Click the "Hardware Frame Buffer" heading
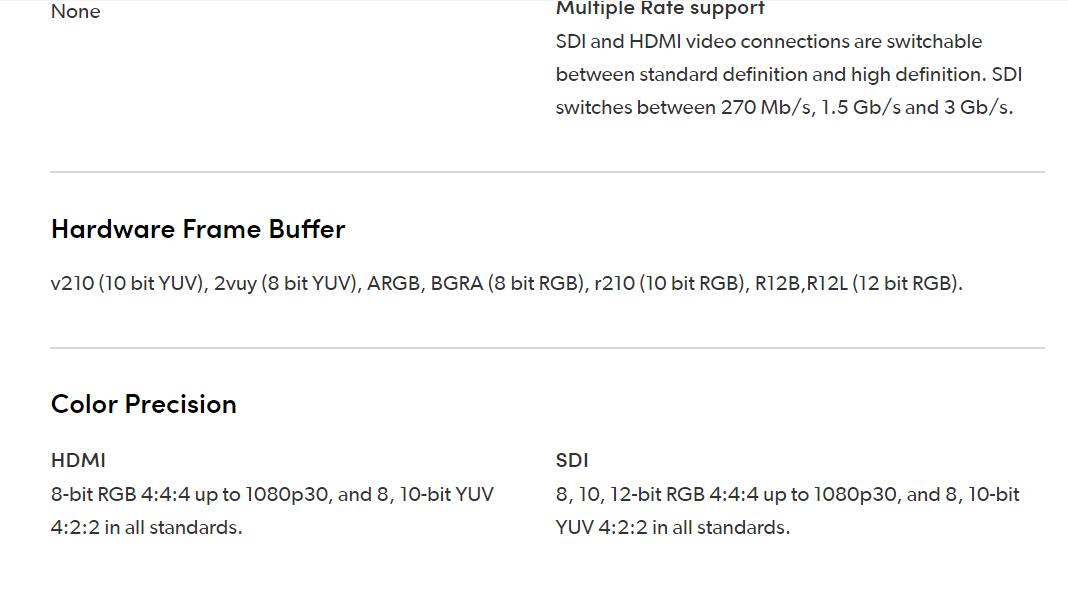This screenshot has height=591, width=1068. click(198, 229)
